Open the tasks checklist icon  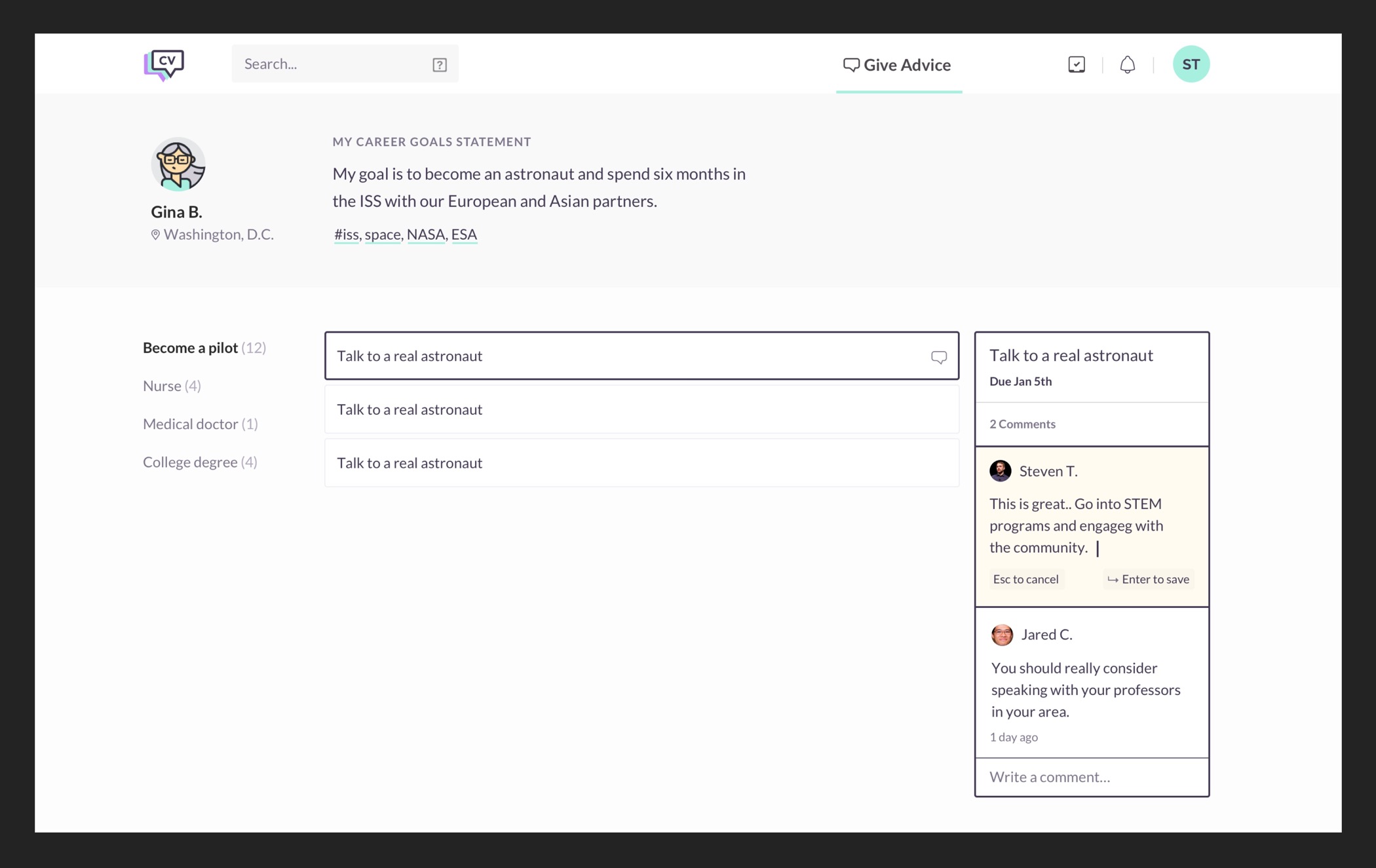click(1076, 64)
